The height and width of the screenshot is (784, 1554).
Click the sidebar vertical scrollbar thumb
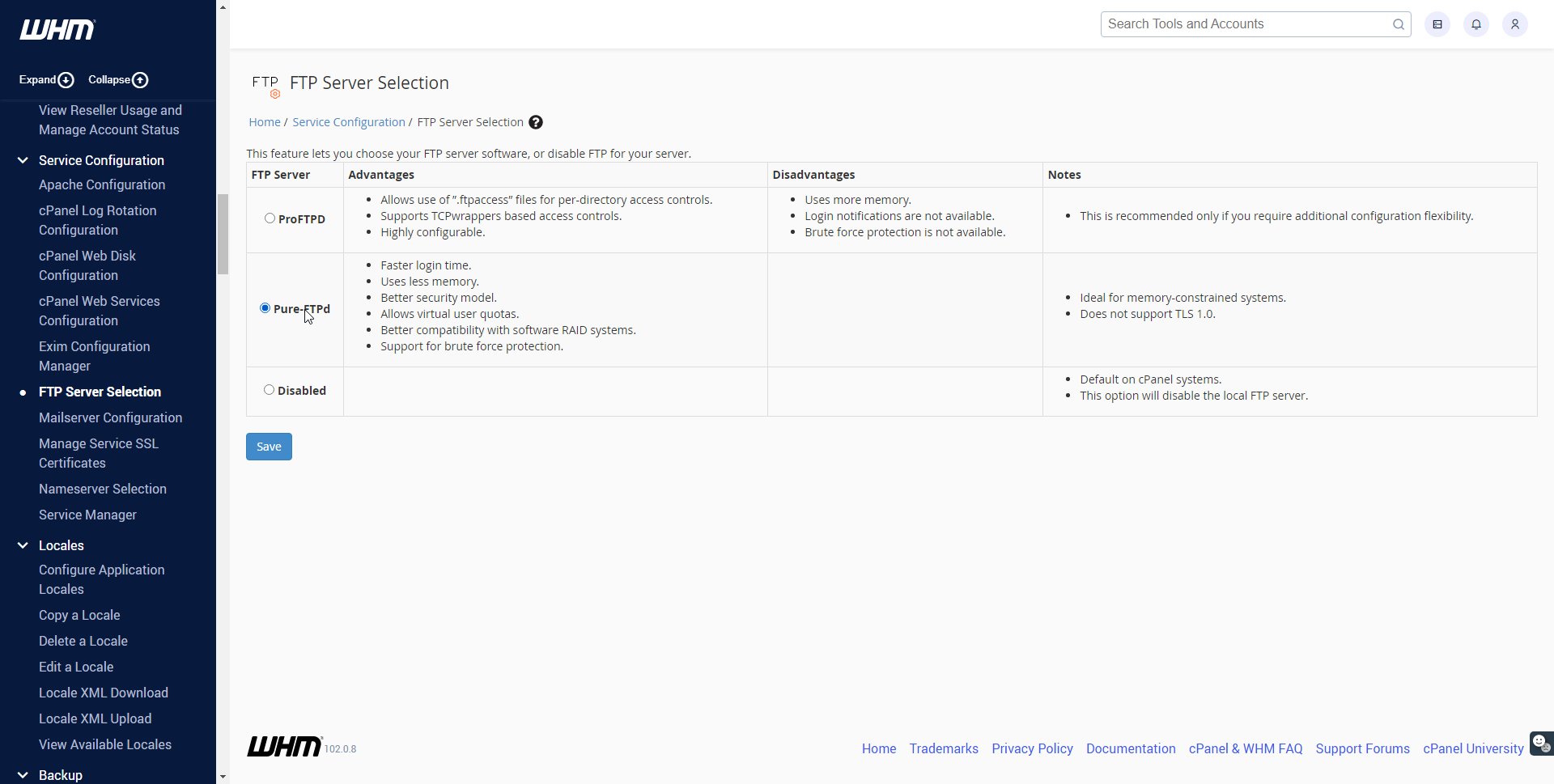(223, 235)
